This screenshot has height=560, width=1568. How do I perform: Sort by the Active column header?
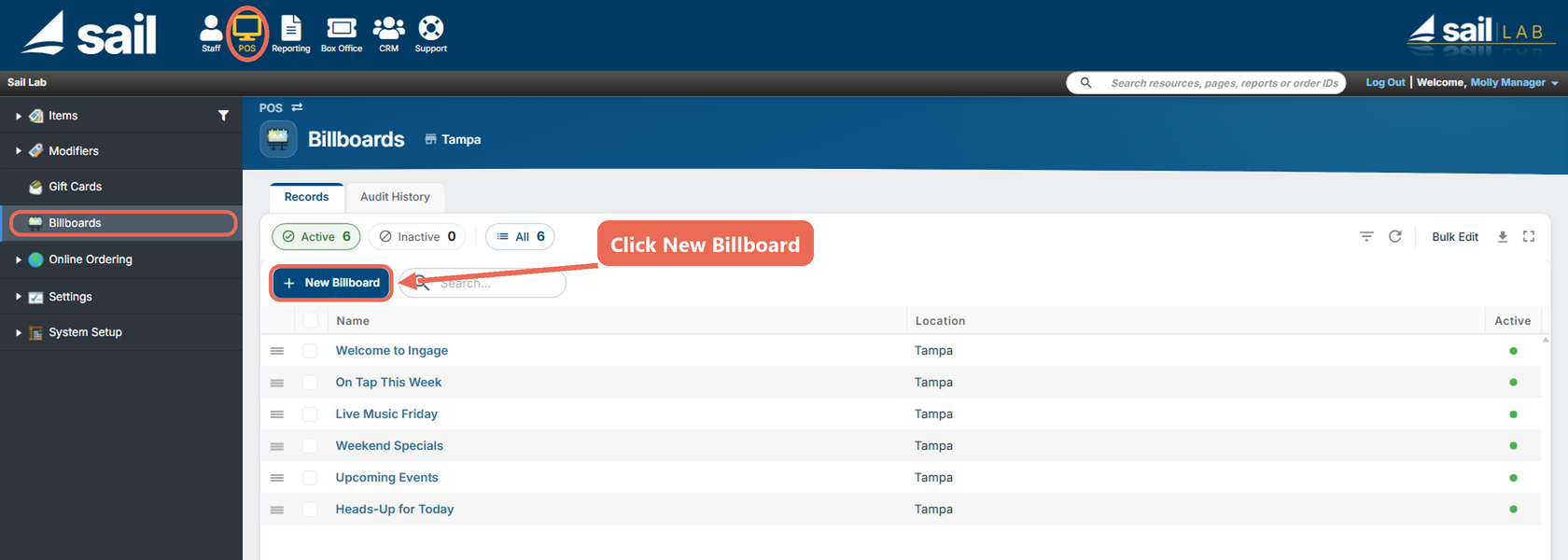tap(1512, 321)
